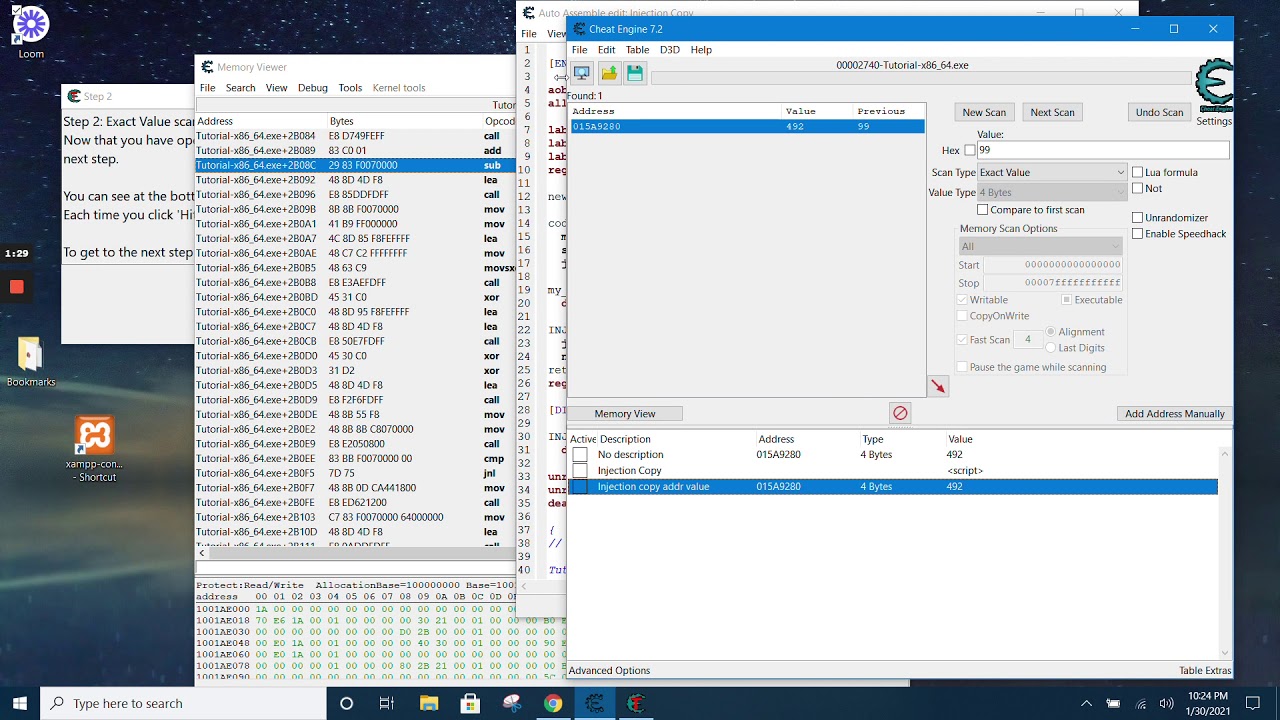
Task: Select found address 015A9280 row
Action: [x=746, y=126]
